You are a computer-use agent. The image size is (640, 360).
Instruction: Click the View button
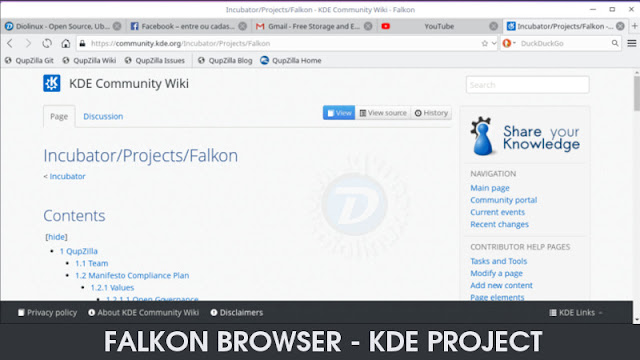[339, 113]
